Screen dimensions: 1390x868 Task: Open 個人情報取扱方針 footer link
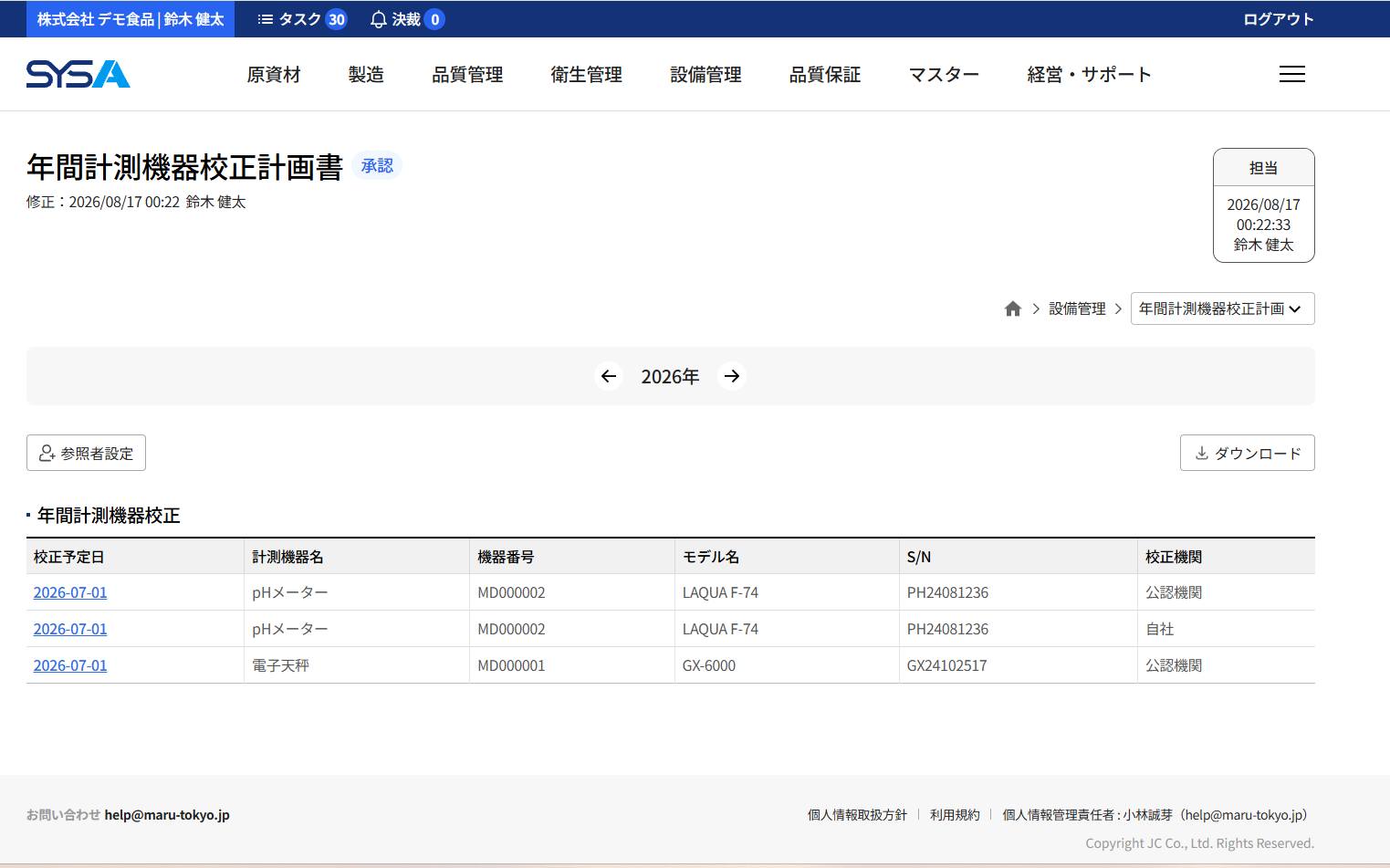coord(857,815)
